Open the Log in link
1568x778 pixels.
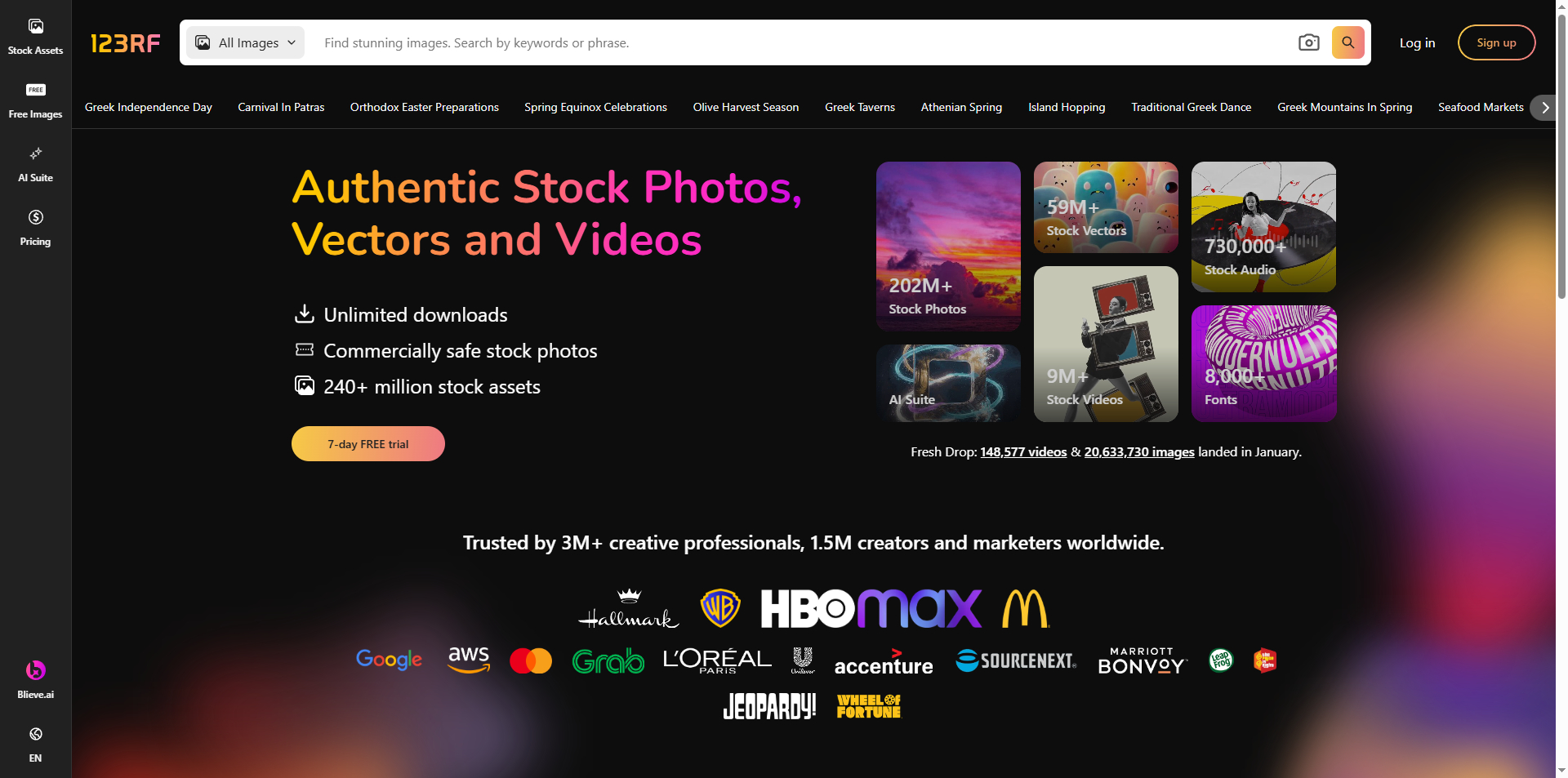pyautogui.click(x=1417, y=42)
